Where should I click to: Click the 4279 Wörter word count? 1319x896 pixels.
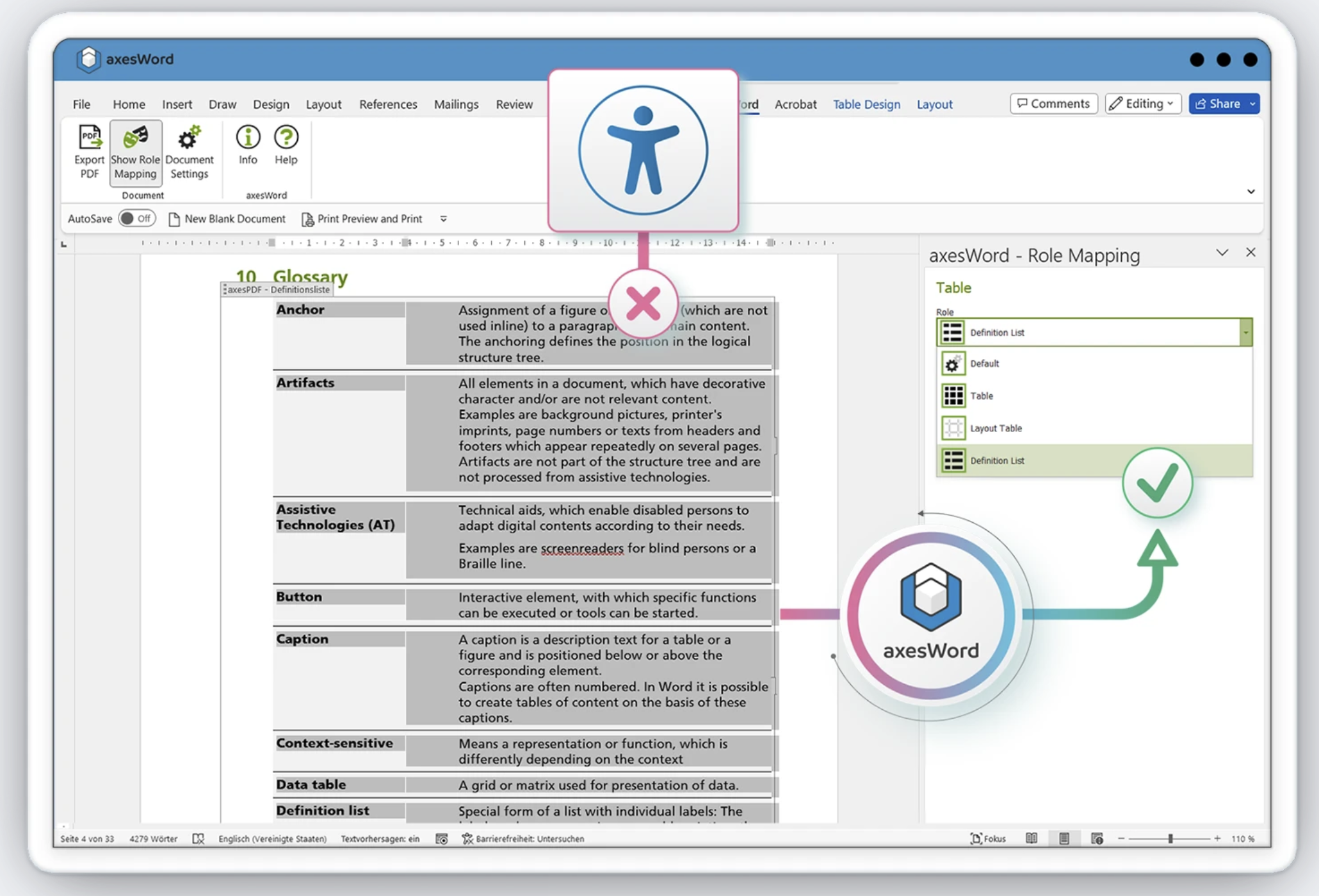click(x=153, y=838)
